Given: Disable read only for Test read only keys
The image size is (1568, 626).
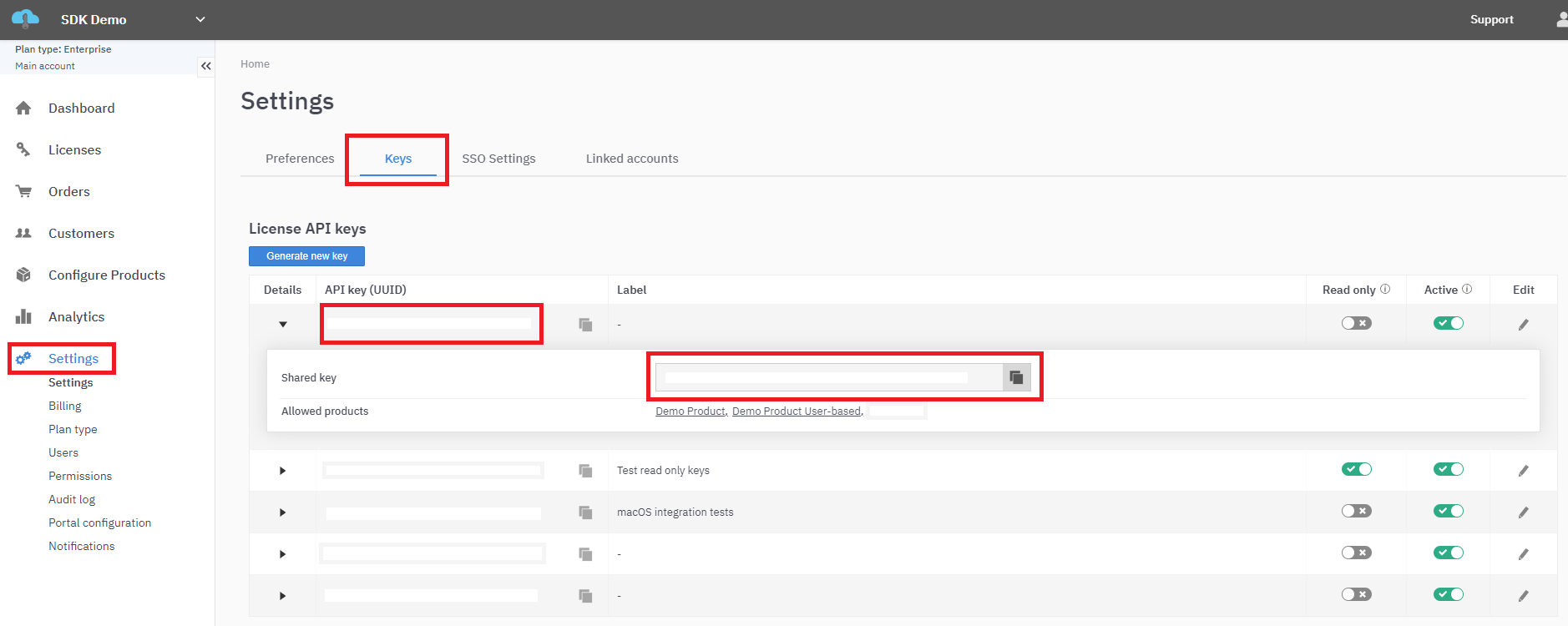Looking at the screenshot, I should [x=1356, y=469].
